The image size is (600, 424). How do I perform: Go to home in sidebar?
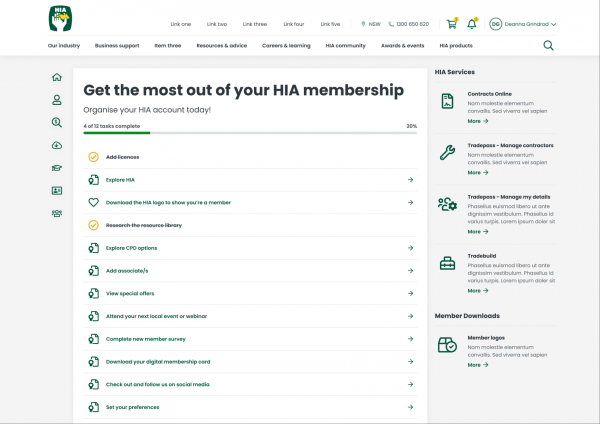pos(57,77)
